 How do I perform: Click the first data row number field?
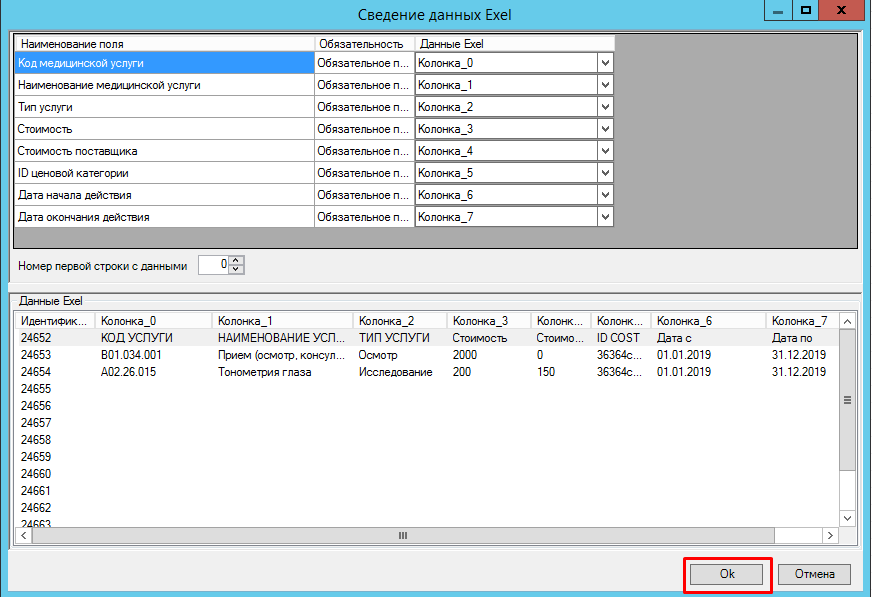[x=213, y=265]
